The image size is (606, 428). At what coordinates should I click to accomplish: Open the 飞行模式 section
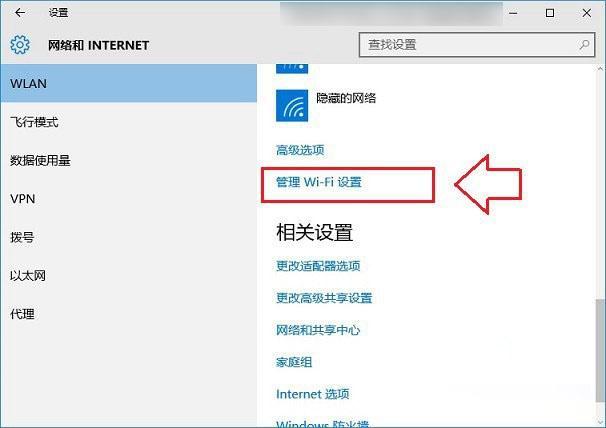(x=34, y=122)
